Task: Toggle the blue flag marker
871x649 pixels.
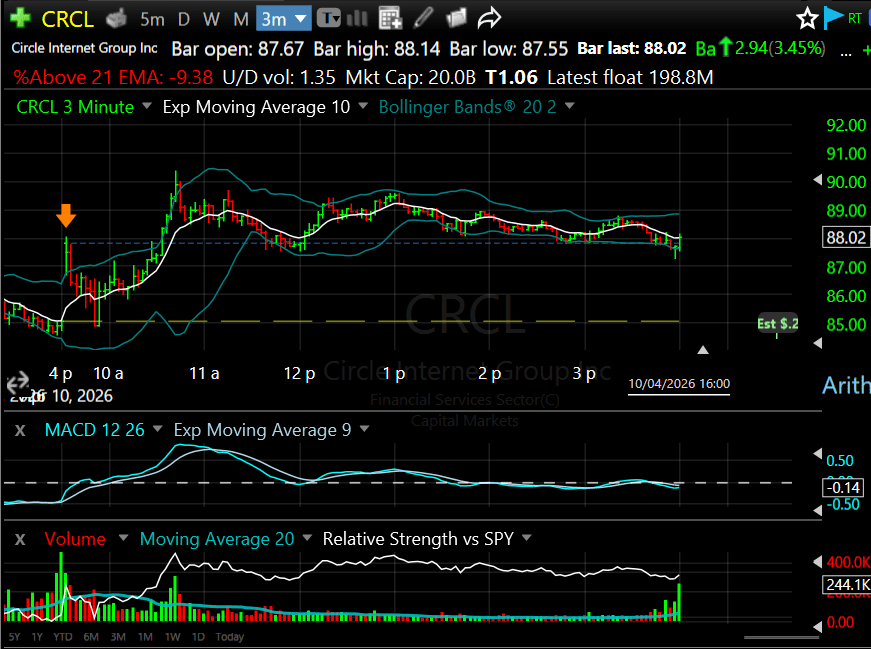Action: tap(833, 17)
